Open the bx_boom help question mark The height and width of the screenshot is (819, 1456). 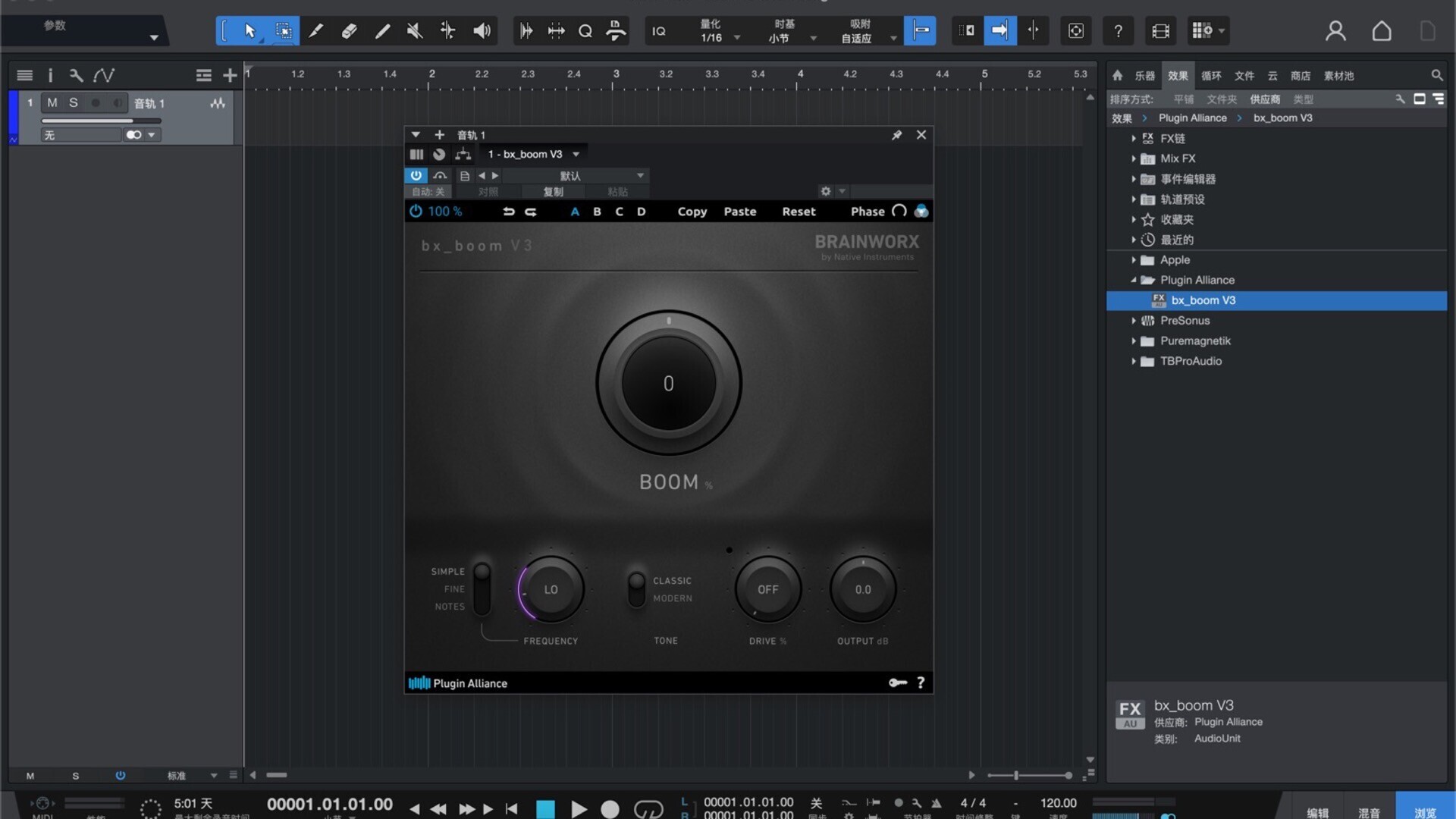(x=921, y=682)
